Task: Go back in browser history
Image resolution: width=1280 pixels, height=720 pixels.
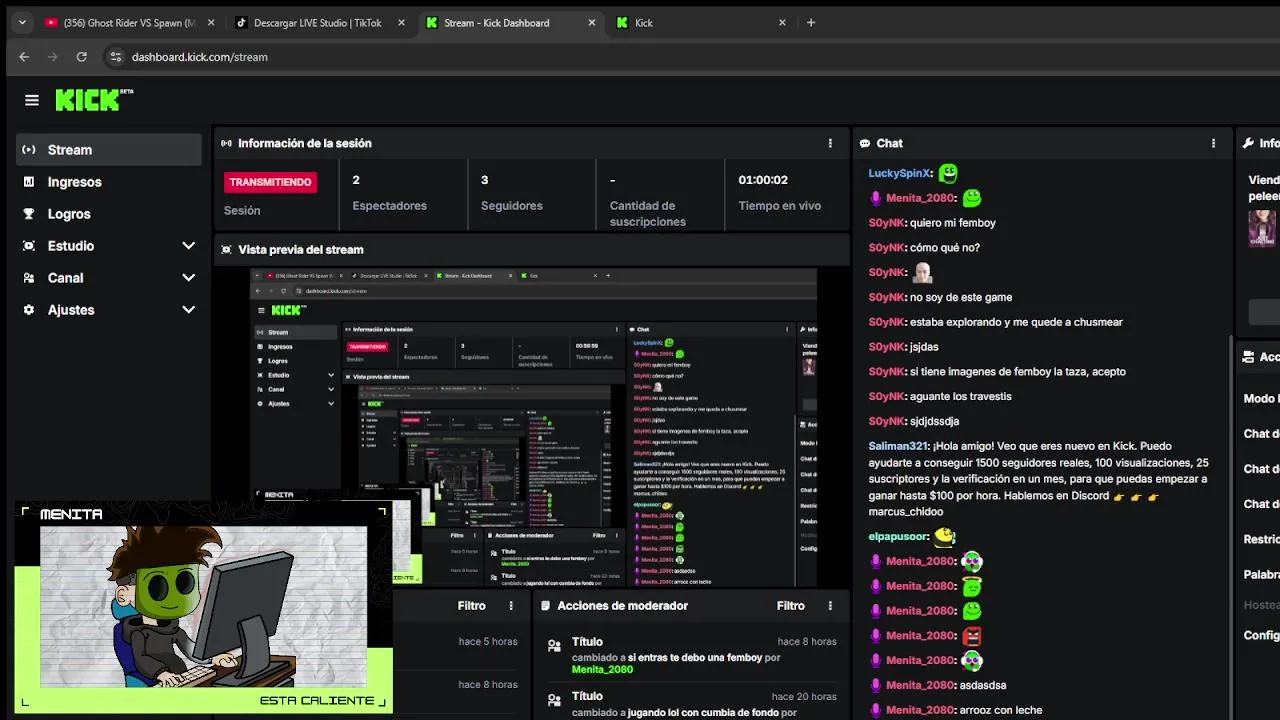Action: click(x=24, y=57)
